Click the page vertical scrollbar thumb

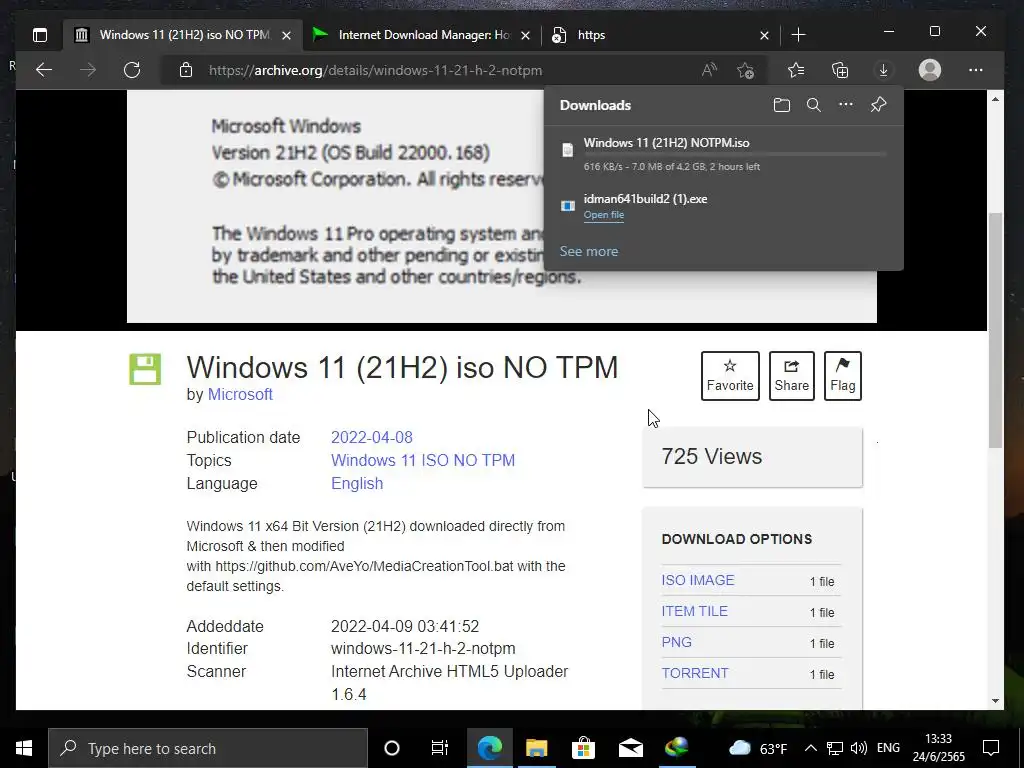(x=995, y=330)
